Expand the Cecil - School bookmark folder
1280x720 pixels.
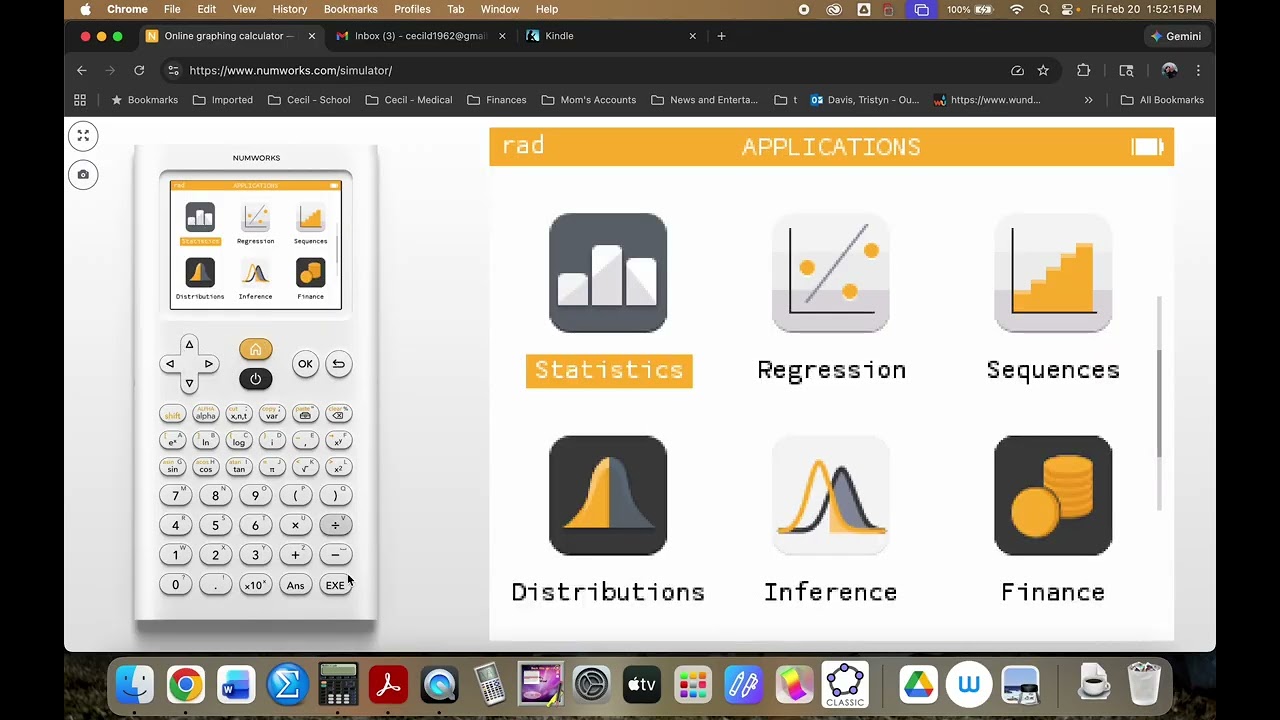pos(309,100)
